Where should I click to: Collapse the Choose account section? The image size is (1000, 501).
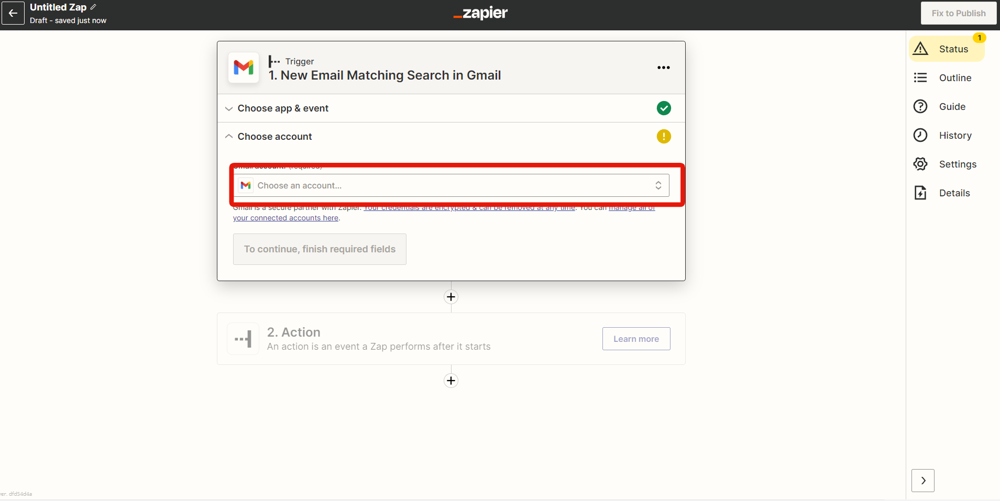(451, 136)
